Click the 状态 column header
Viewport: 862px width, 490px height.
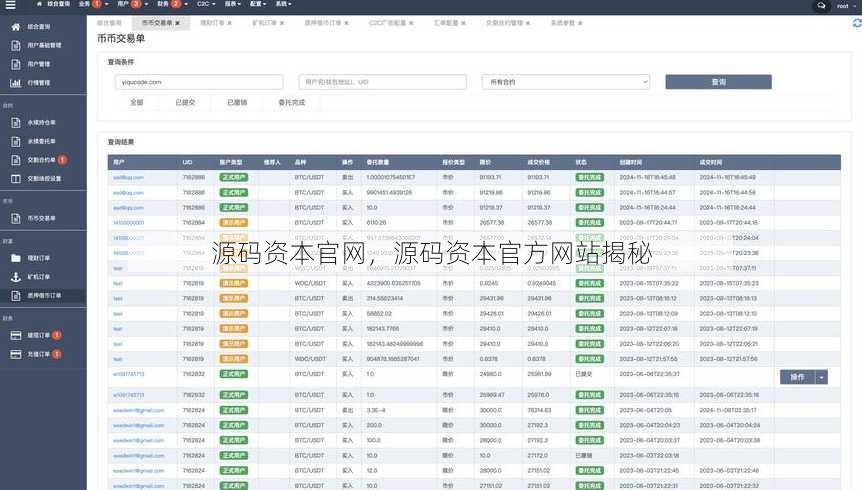(x=581, y=162)
